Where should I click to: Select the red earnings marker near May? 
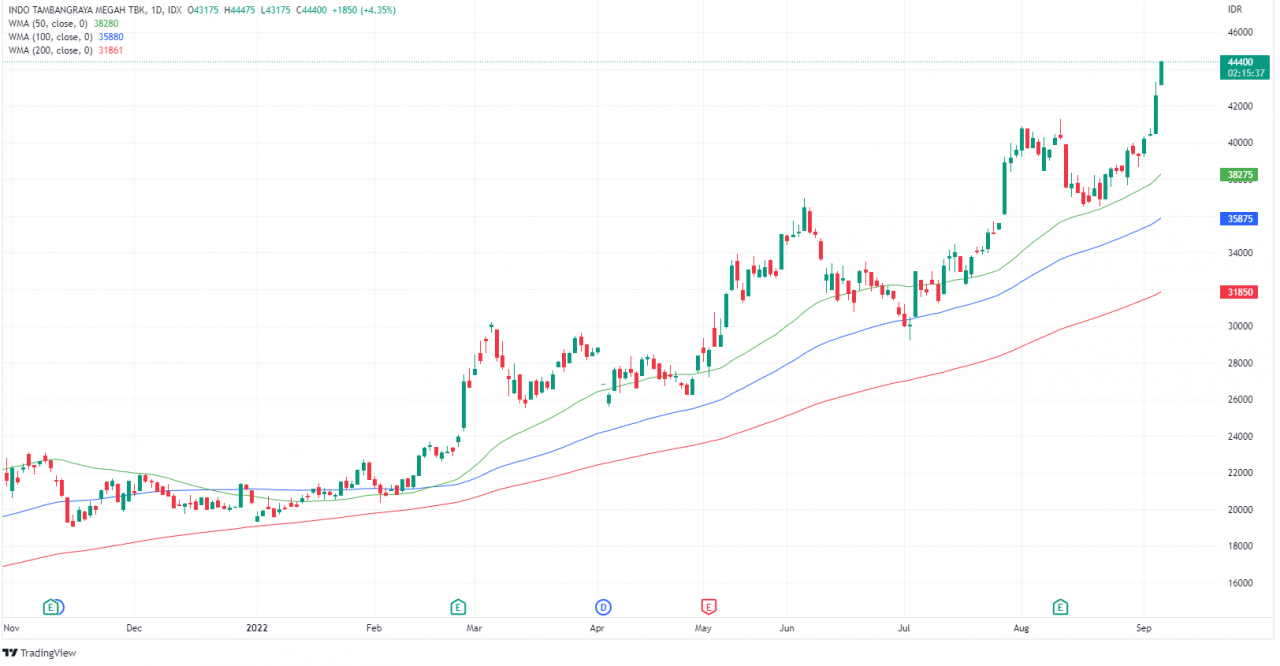[x=709, y=606]
